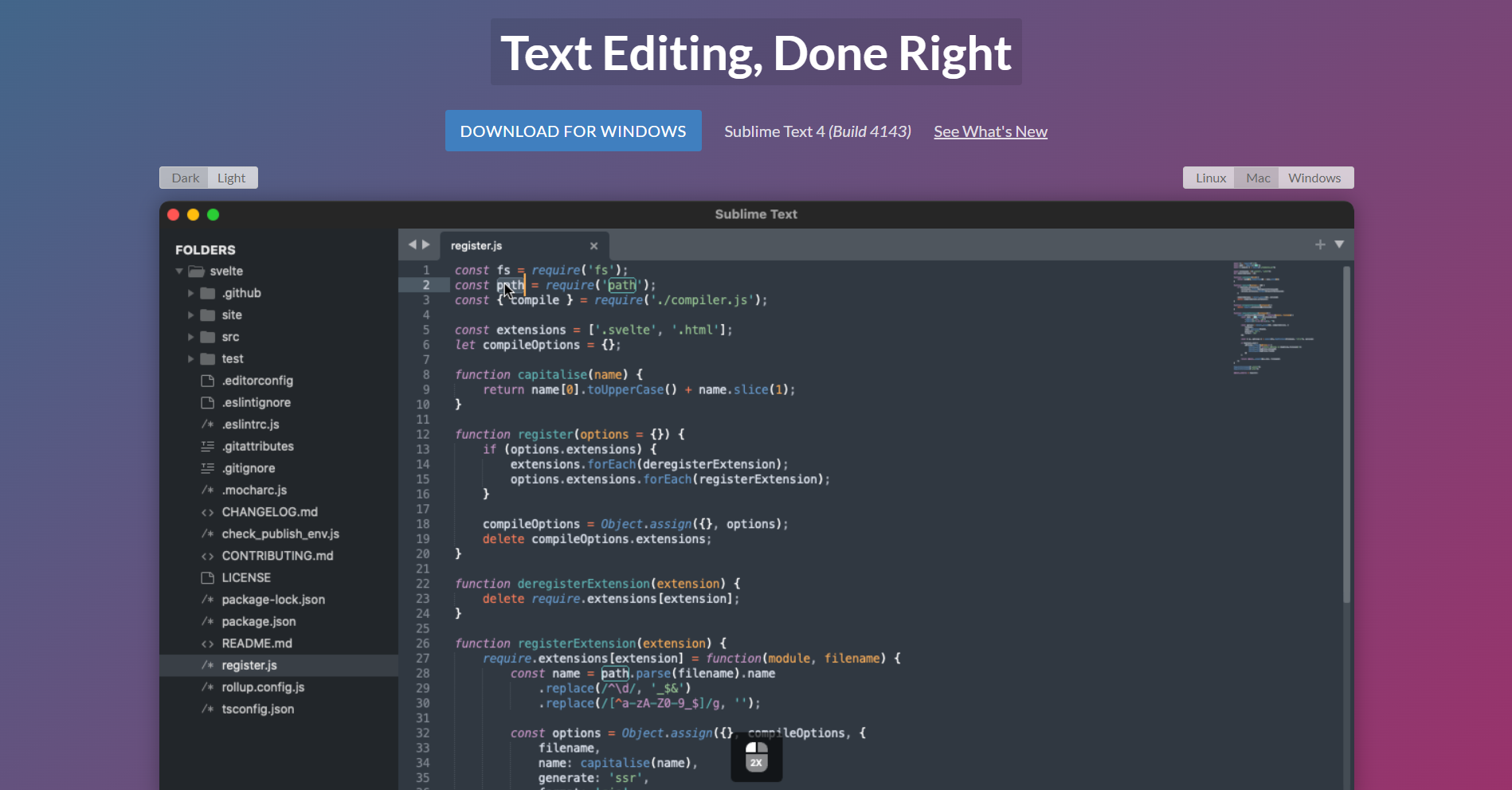
Task: Click the .eslintignore file icon
Action: [208, 403]
